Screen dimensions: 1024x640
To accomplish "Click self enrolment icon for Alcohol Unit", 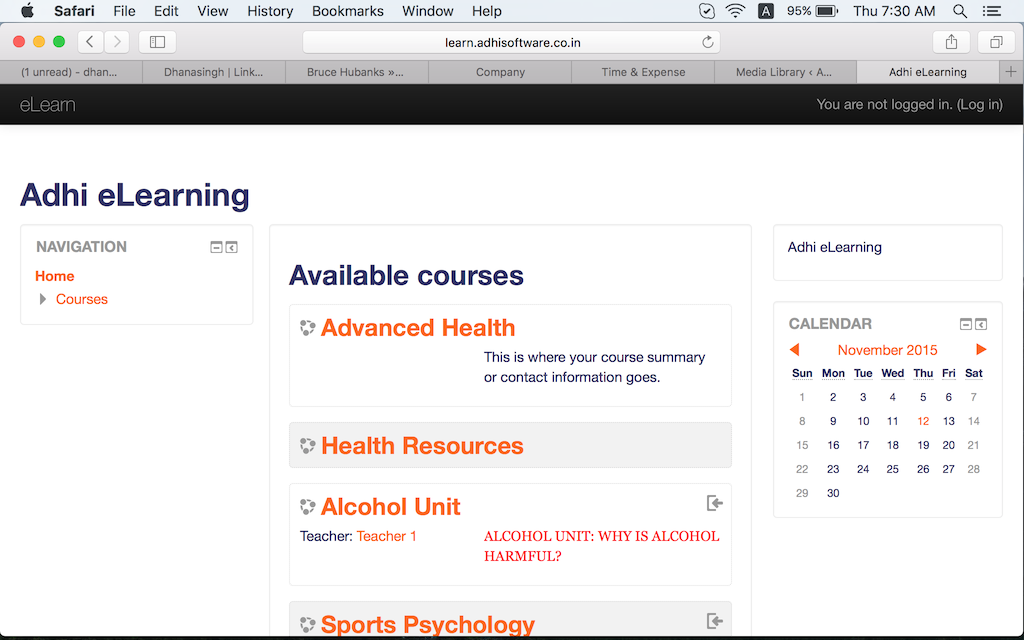I will click(x=714, y=503).
